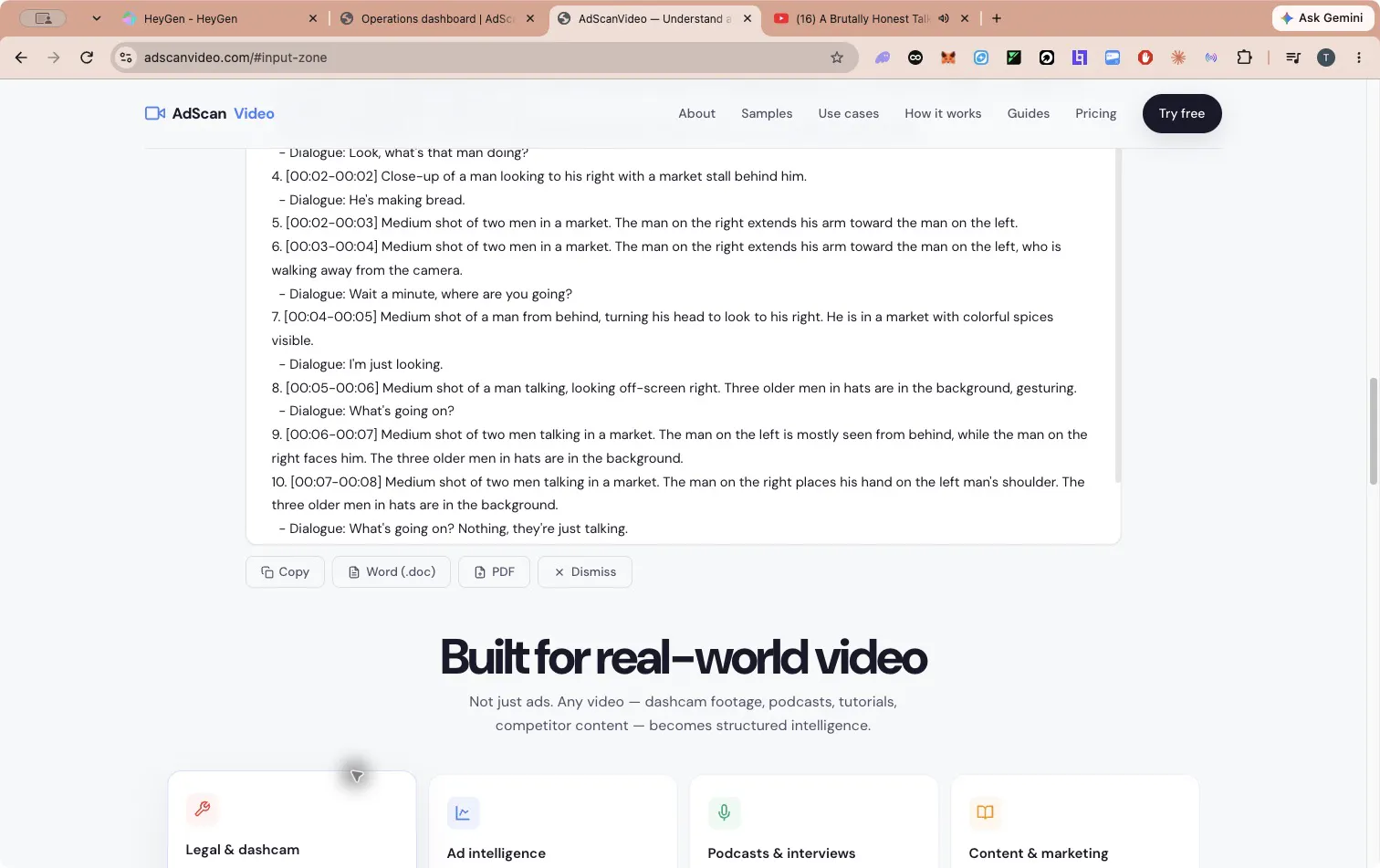The width and height of the screenshot is (1380, 868).
Task: Click the red shield extension icon
Action: point(1145,58)
